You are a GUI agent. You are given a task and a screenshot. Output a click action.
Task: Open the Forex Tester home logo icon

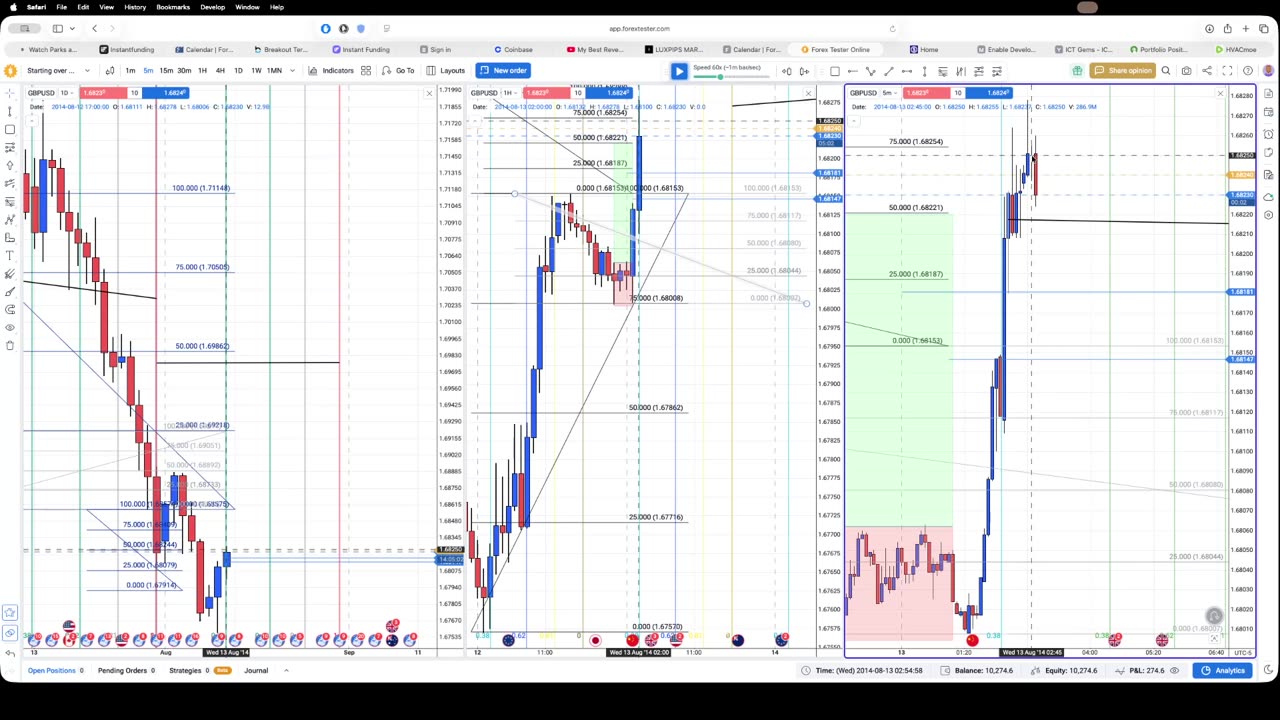tap(10, 70)
